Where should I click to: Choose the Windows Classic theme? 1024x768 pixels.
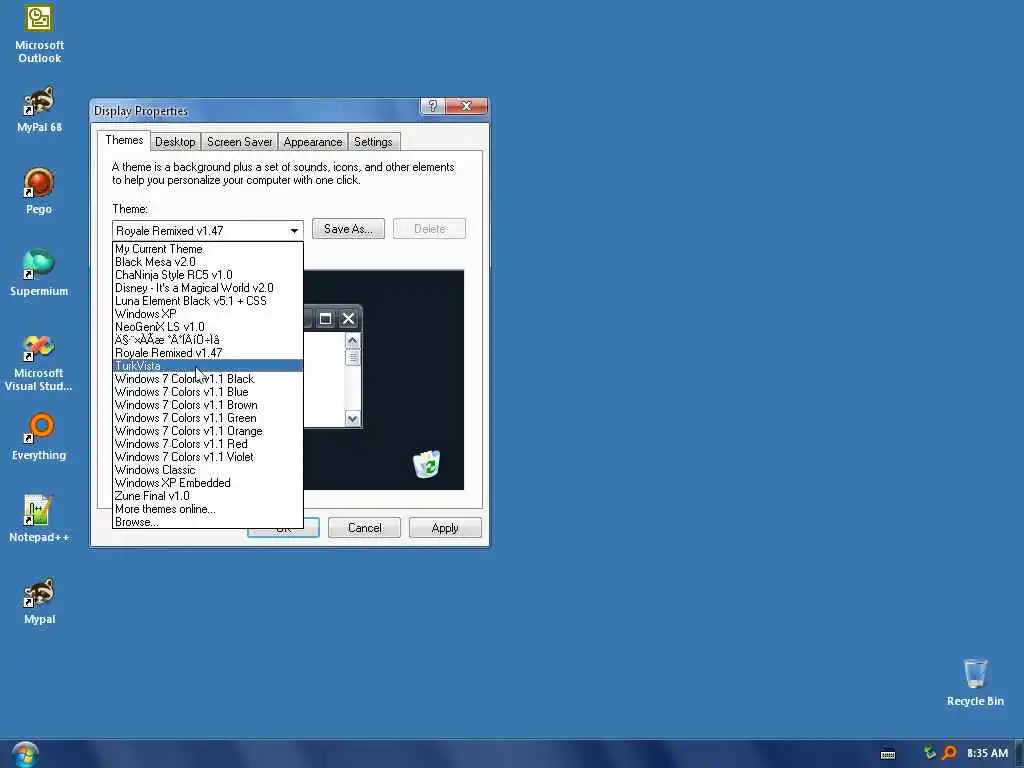click(208, 470)
